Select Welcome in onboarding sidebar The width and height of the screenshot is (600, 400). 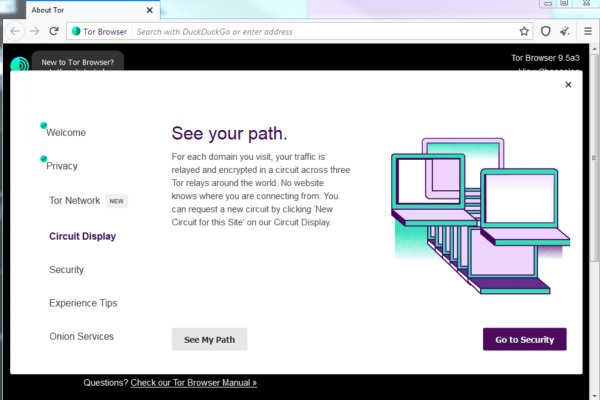pos(66,132)
